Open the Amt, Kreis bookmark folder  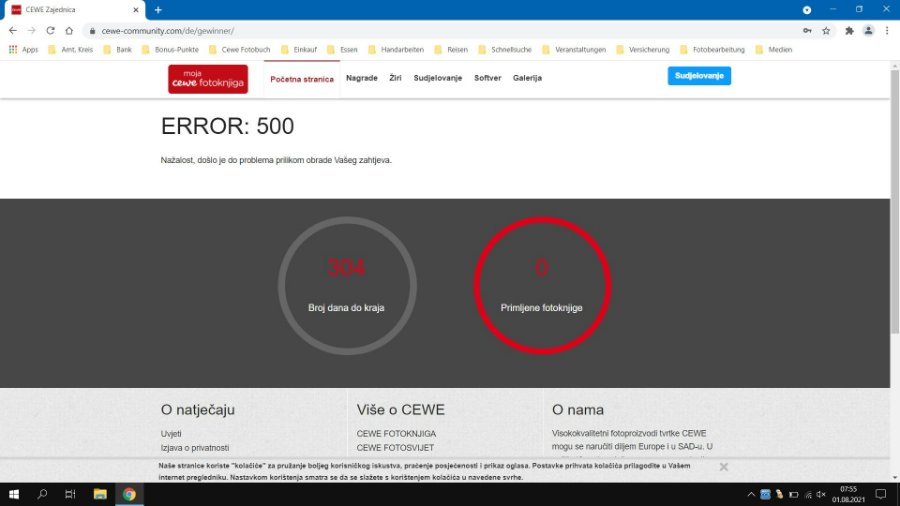[x=71, y=50]
